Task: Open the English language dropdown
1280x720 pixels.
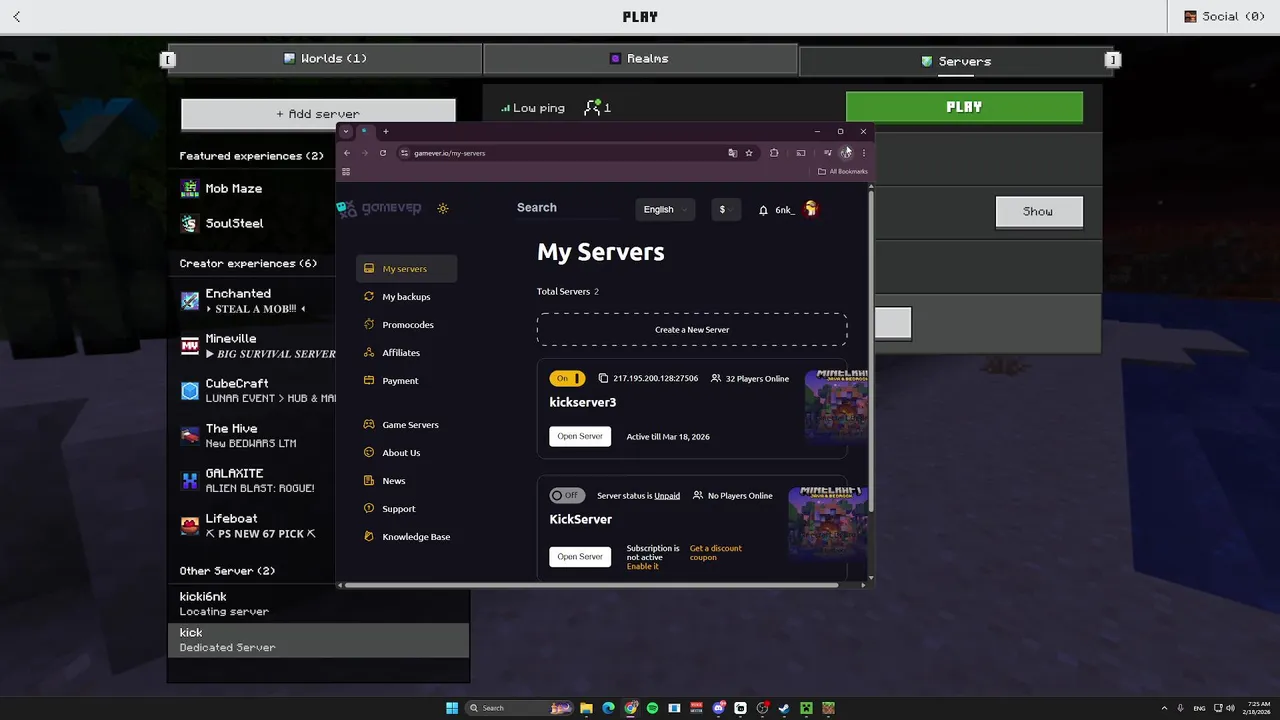Action: pyautogui.click(x=665, y=209)
